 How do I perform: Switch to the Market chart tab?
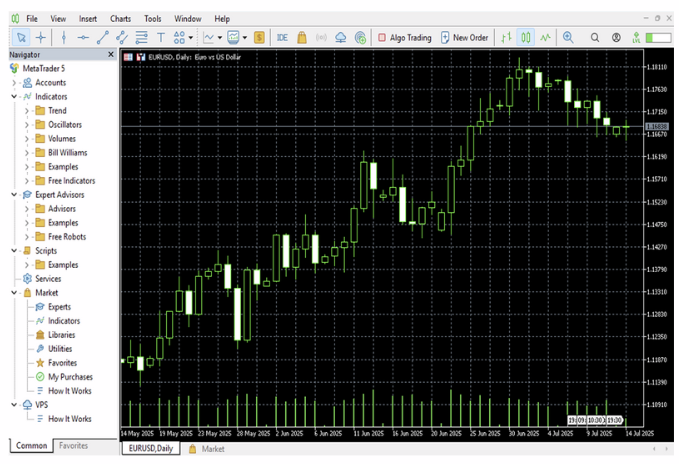[x=212, y=449]
